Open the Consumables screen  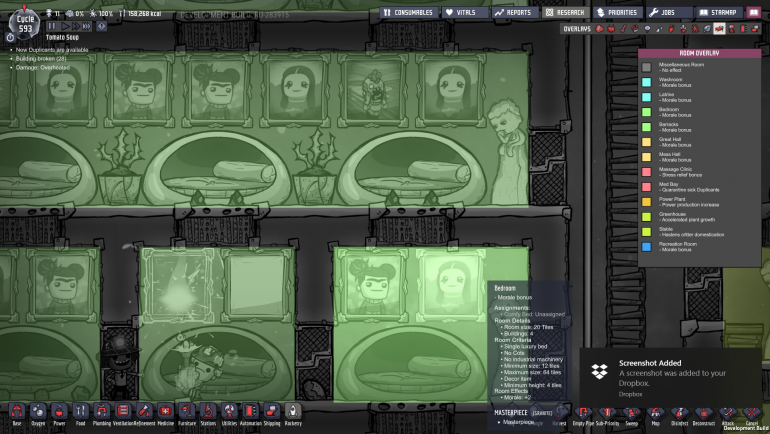point(409,12)
